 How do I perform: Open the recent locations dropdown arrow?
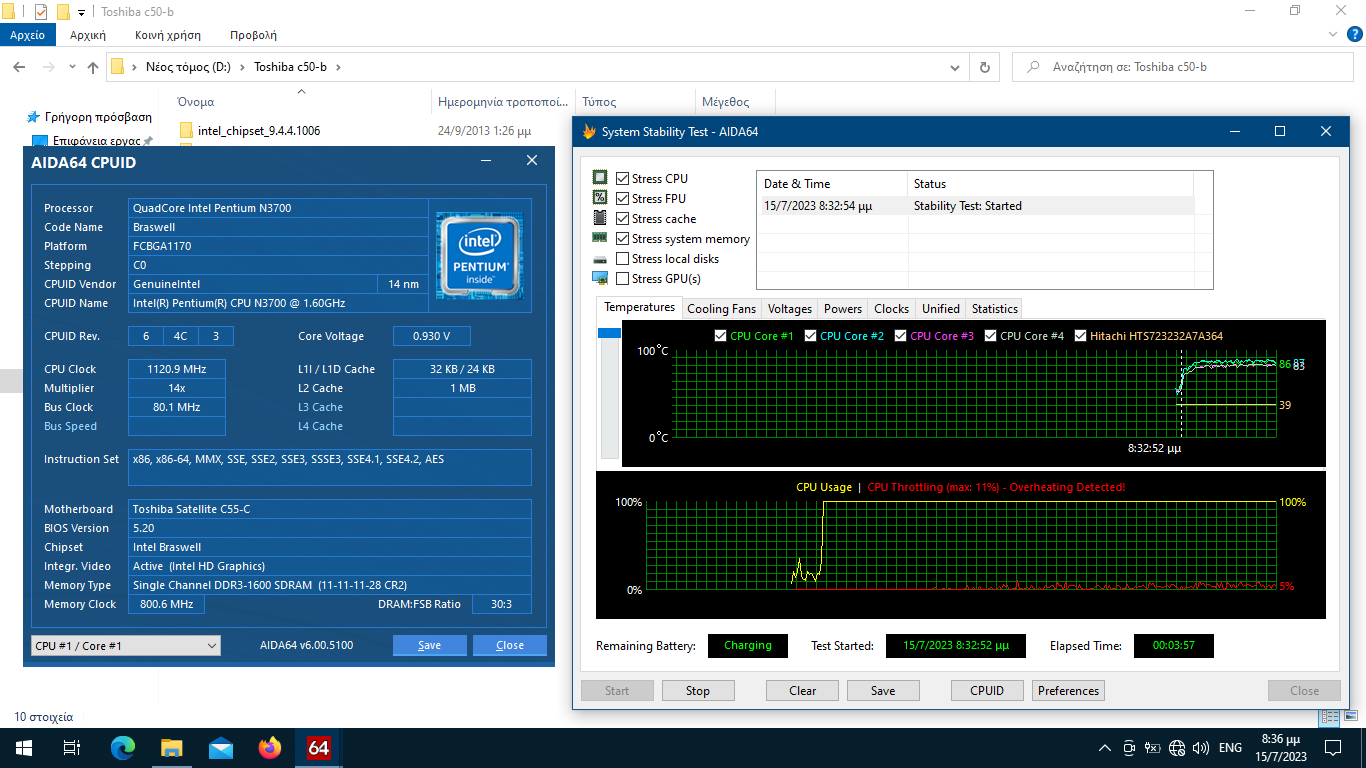[73, 67]
